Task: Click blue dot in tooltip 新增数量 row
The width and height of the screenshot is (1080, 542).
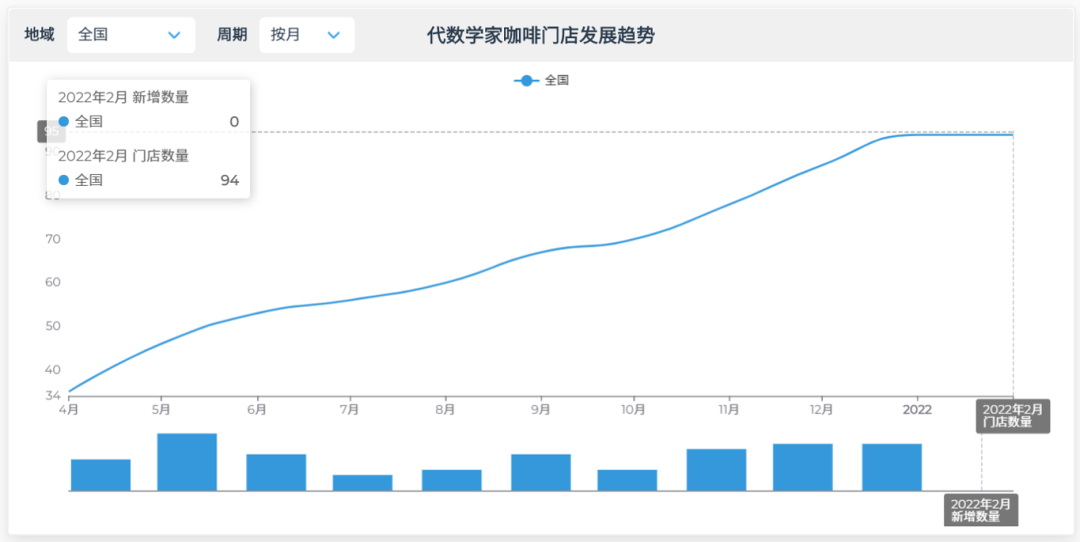Action: click(64, 122)
